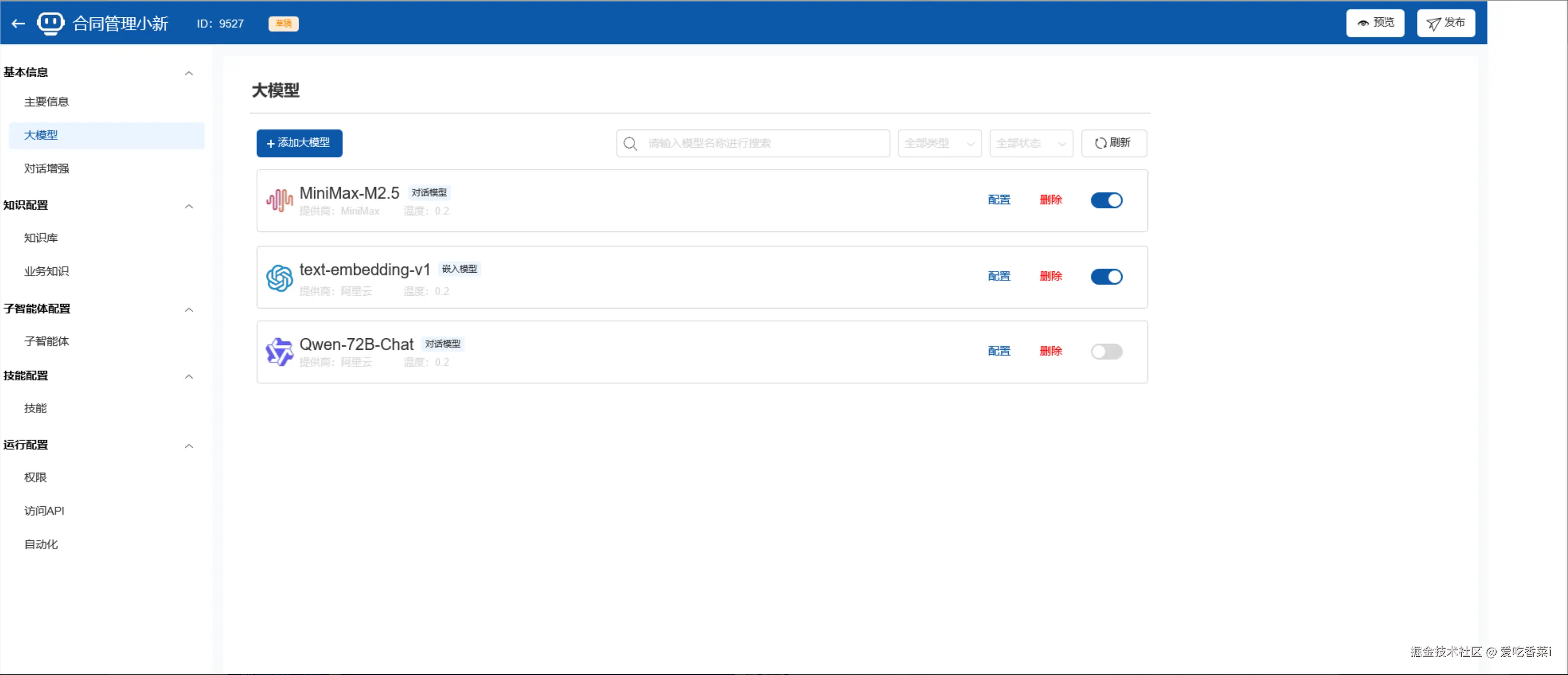1568x675 pixels.
Task: Click 配置 for Qwen-72B-Chat
Action: point(998,352)
